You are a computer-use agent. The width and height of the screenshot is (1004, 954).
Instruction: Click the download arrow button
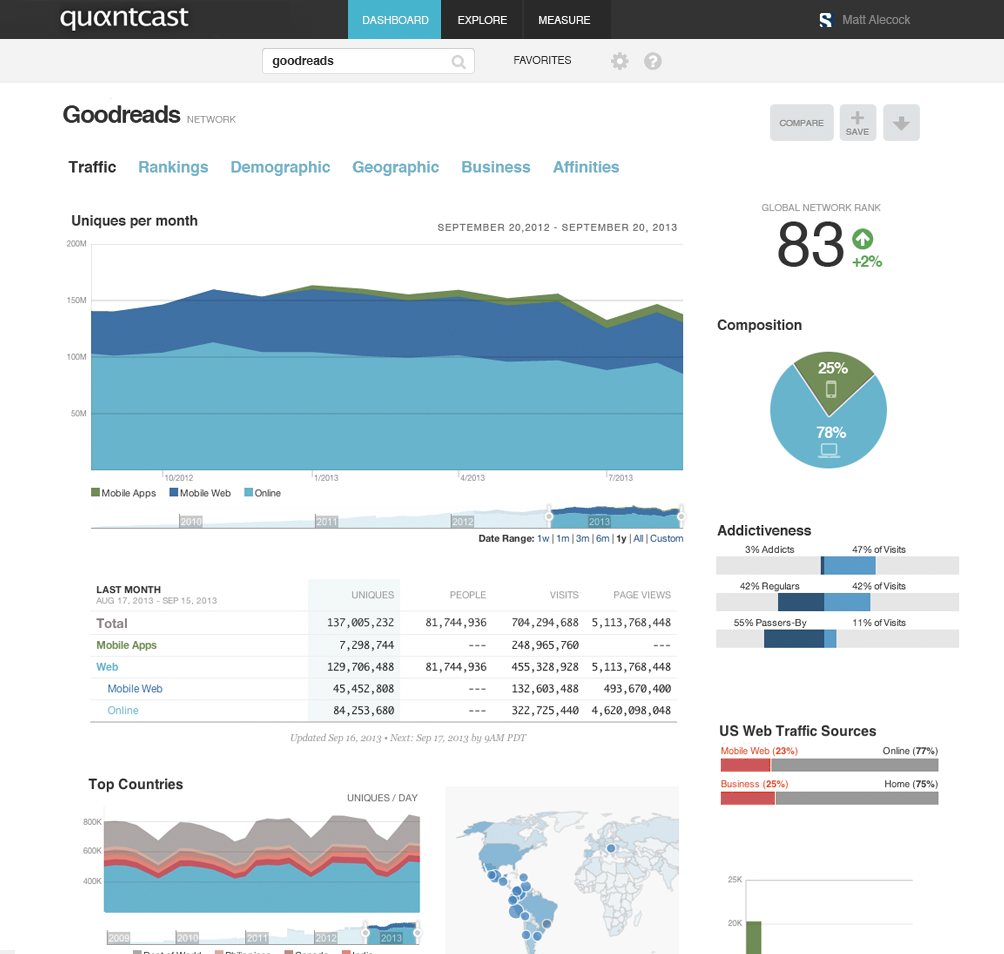click(901, 122)
